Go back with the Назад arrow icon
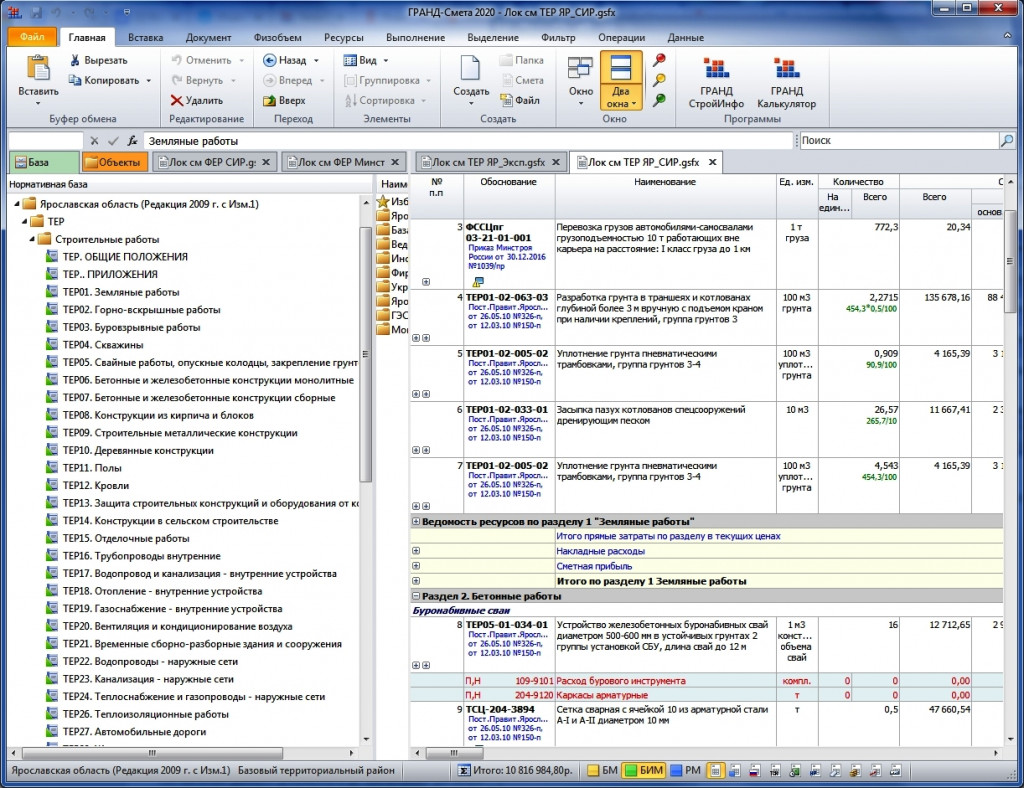Screen dimensions: 1024x788 [x=269, y=60]
